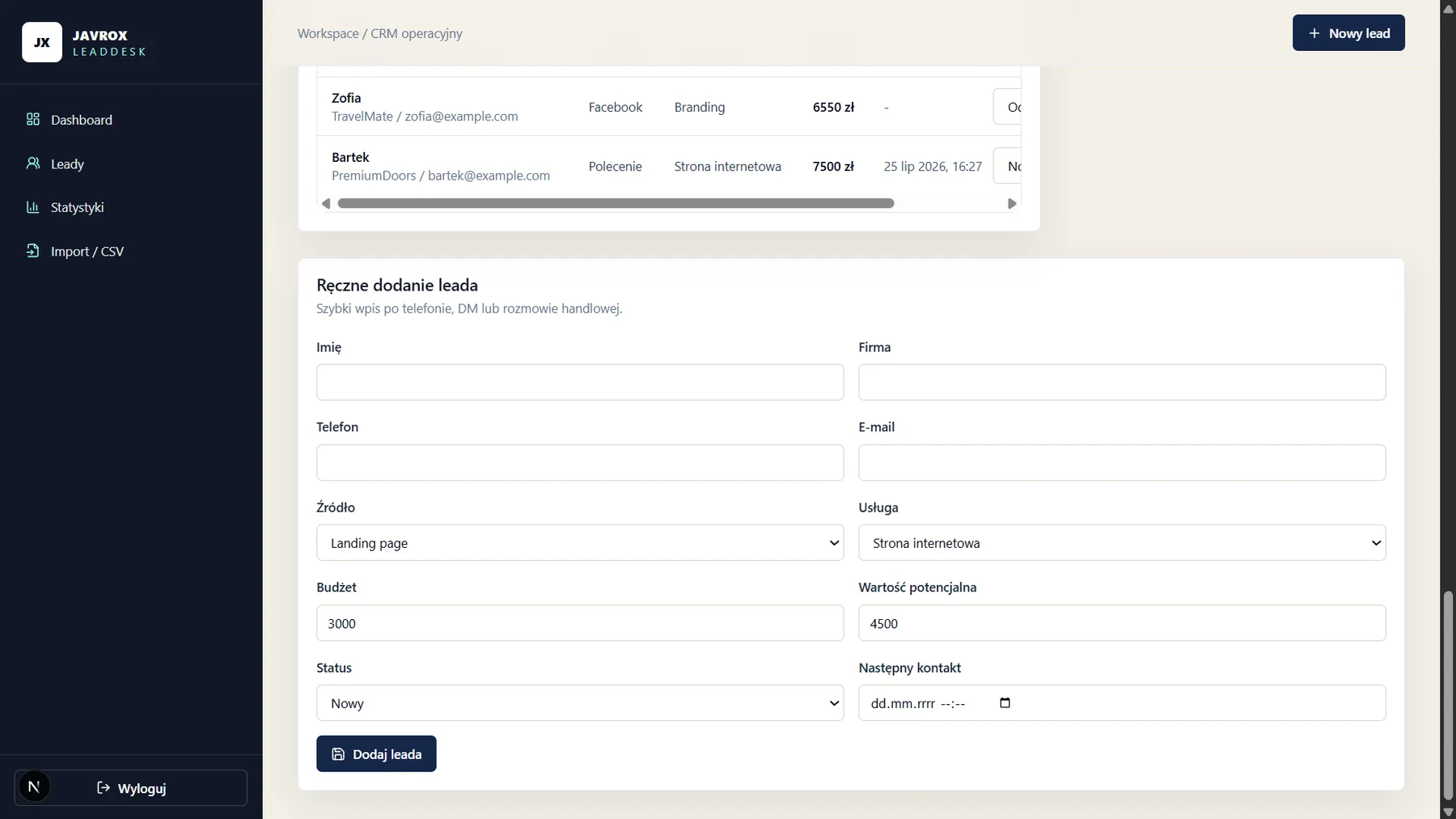The height and width of the screenshot is (819, 1456).
Task: Click the Dodaj leada button
Action: (376, 753)
